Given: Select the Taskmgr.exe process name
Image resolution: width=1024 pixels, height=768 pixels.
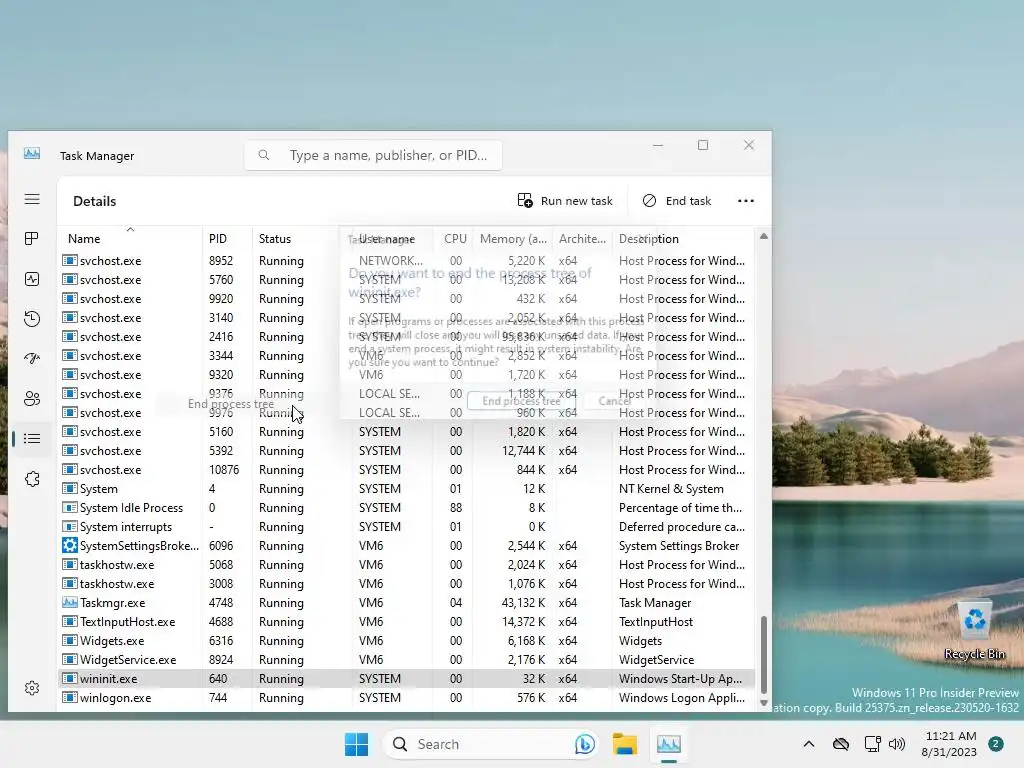Looking at the screenshot, I should (112, 603).
